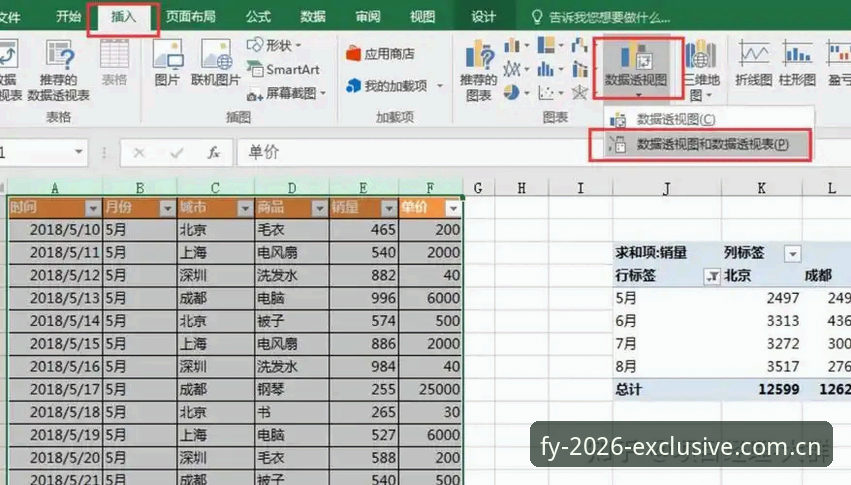The image size is (851, 485).
Task: Select the 求和项:销量 pivot cell
Action: tap(667, 253)
